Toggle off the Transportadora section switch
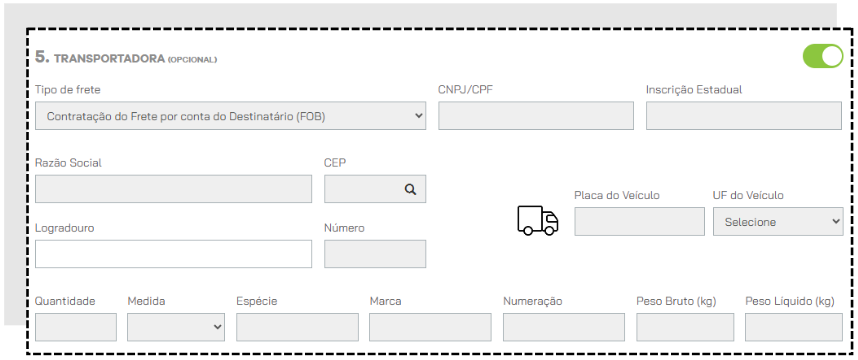 point(822,56)
